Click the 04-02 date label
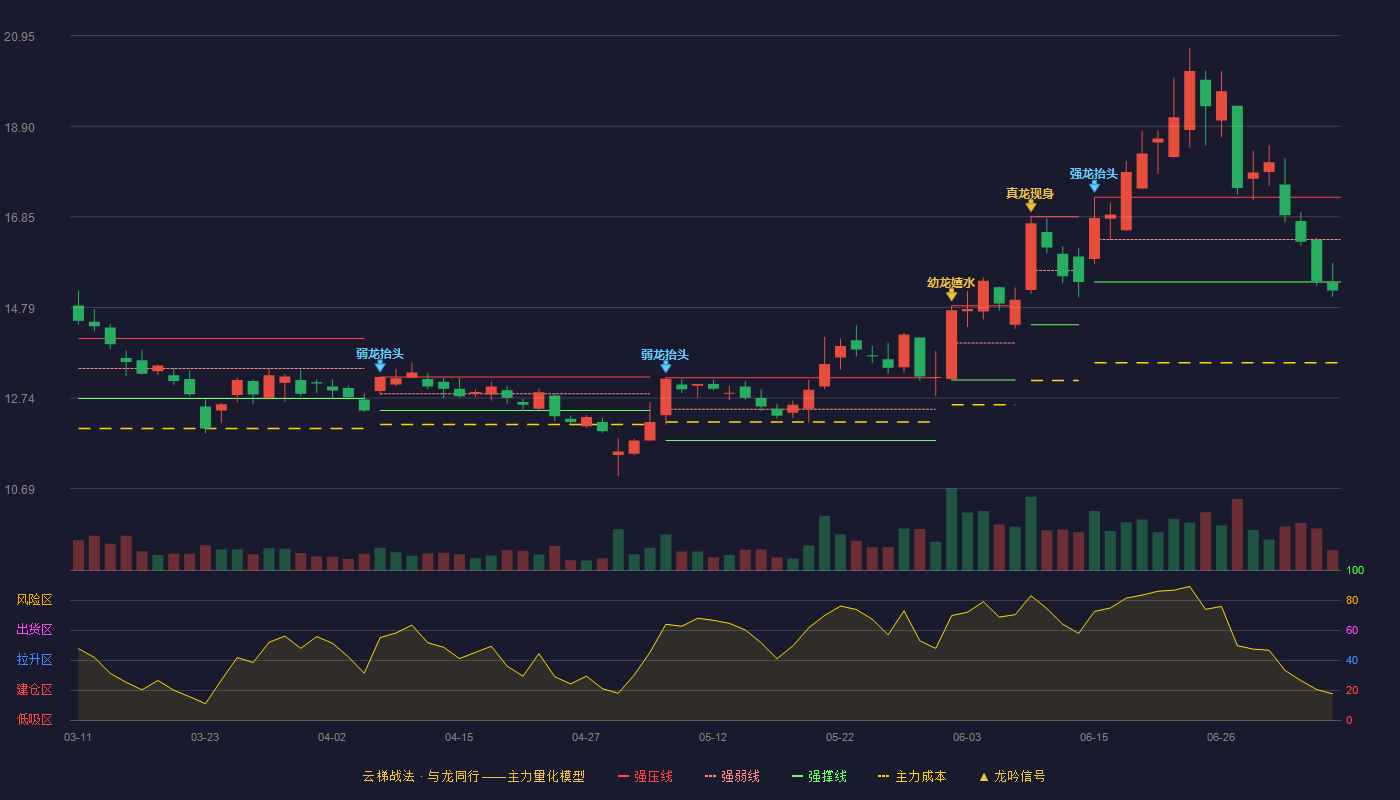The height and width of the screenshot is (800, 1400). click(x=332, y=737)
